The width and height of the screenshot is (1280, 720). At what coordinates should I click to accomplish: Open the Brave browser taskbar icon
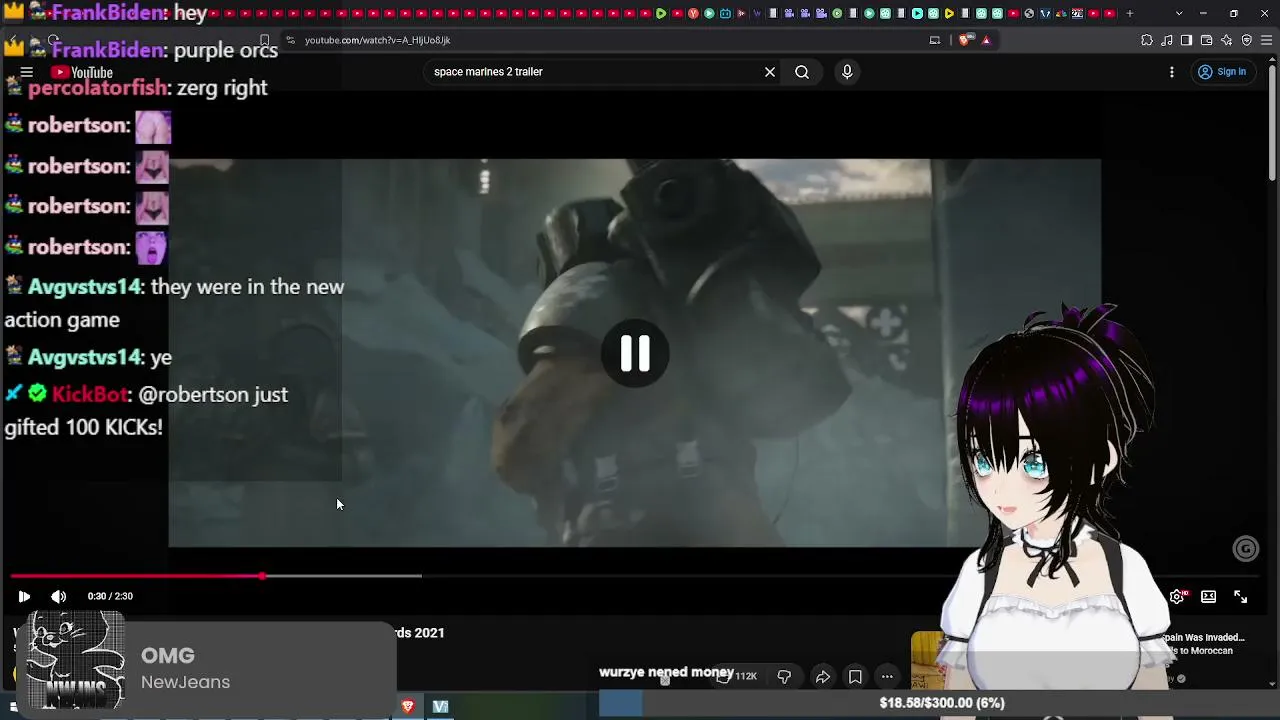(x=408, y=707)
